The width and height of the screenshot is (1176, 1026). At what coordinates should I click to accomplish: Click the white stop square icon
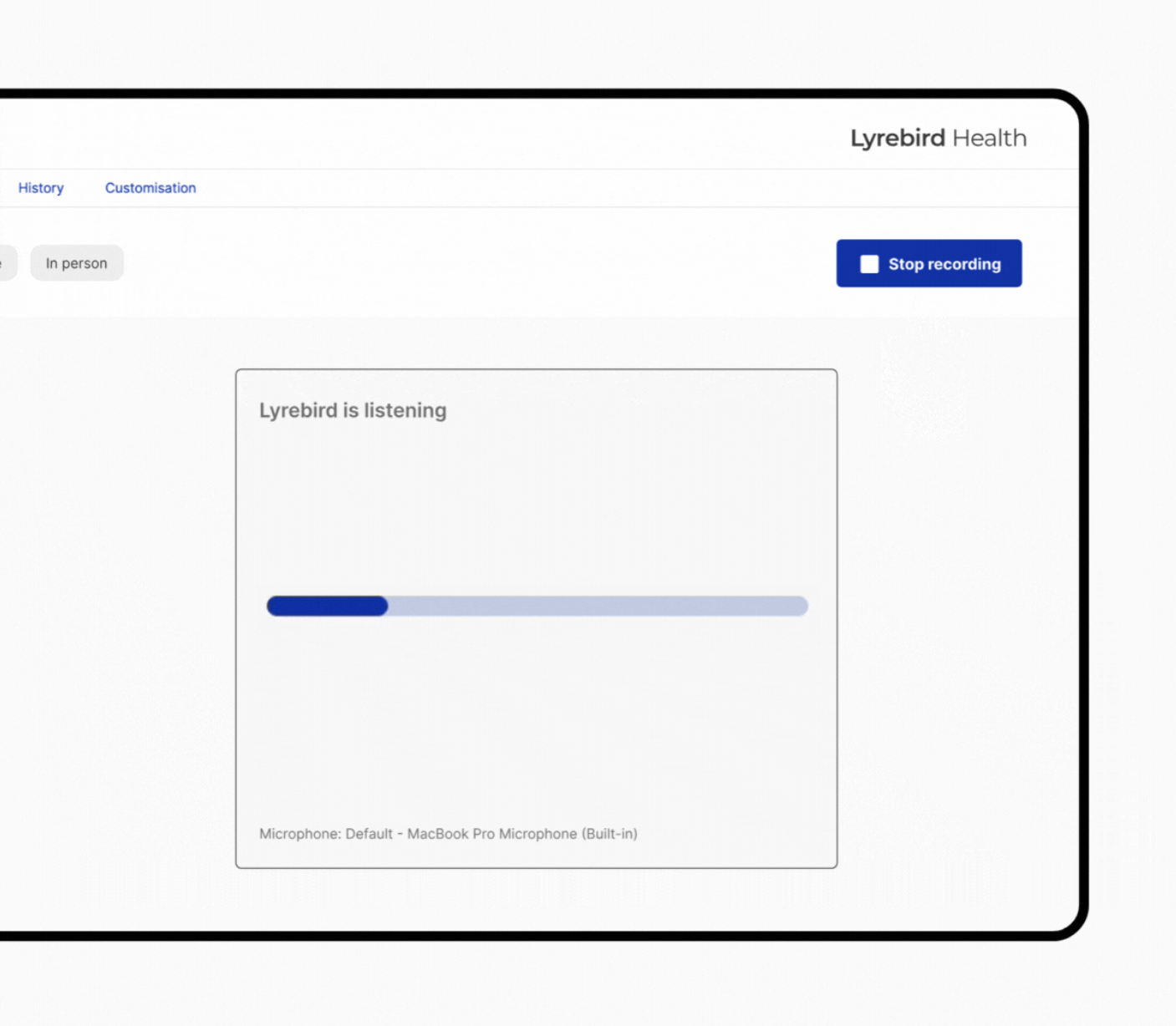869,264
